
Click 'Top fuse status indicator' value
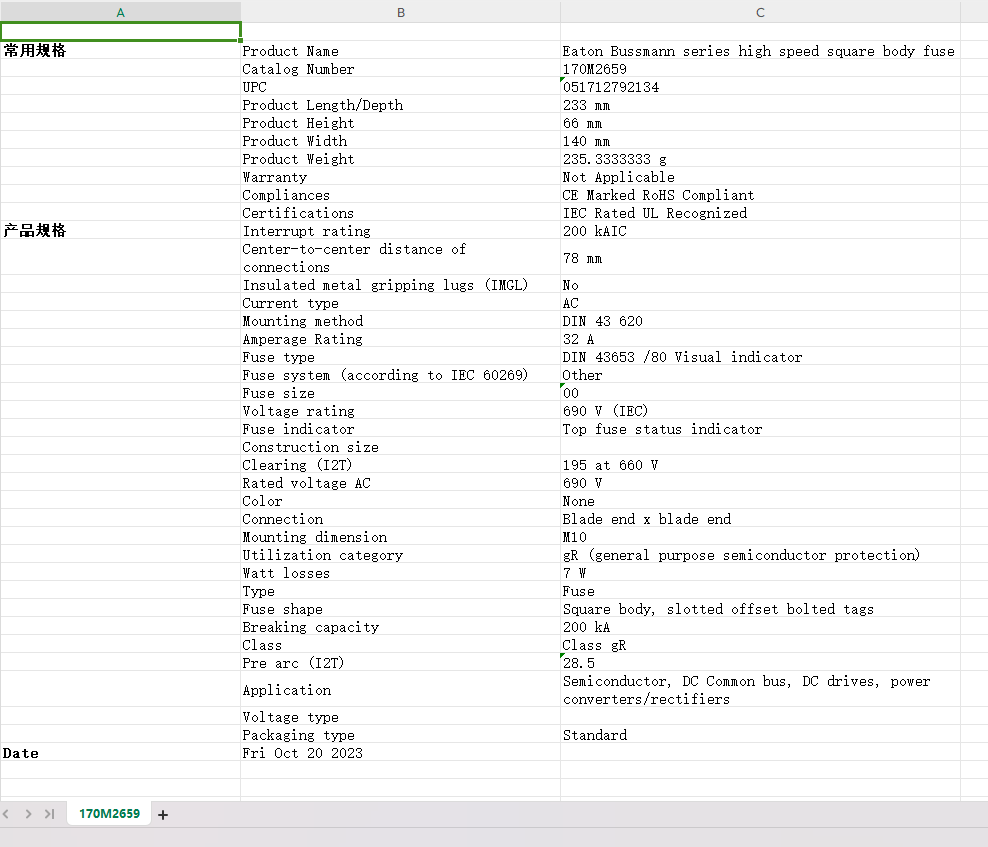(760, 429)
